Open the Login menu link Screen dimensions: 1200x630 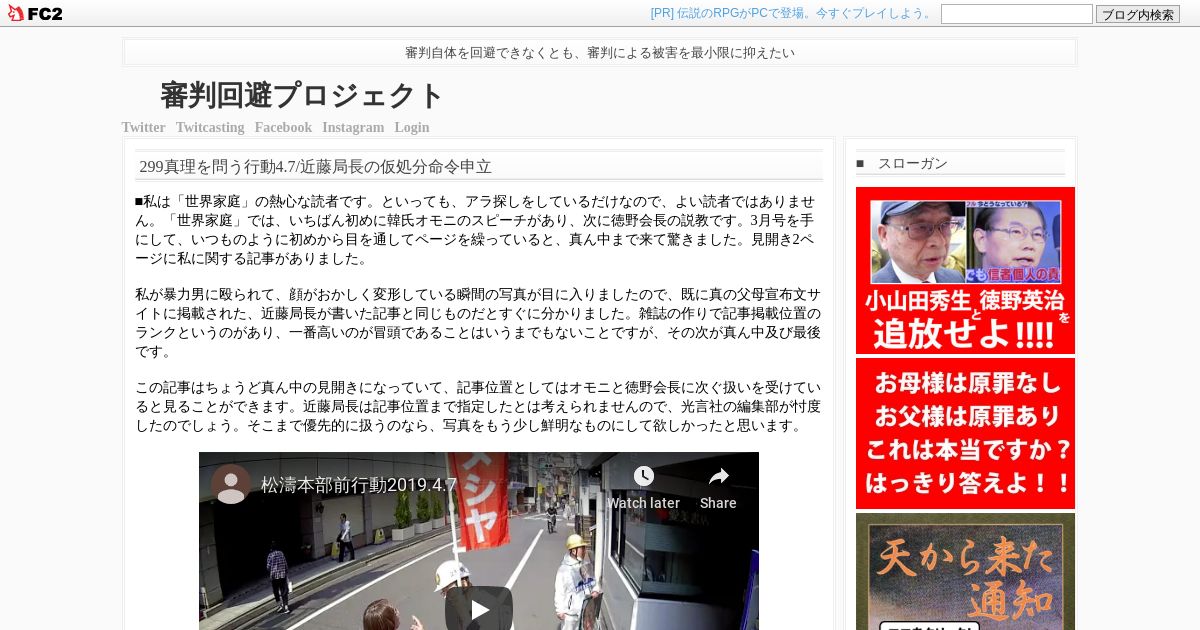coord(412,127)
